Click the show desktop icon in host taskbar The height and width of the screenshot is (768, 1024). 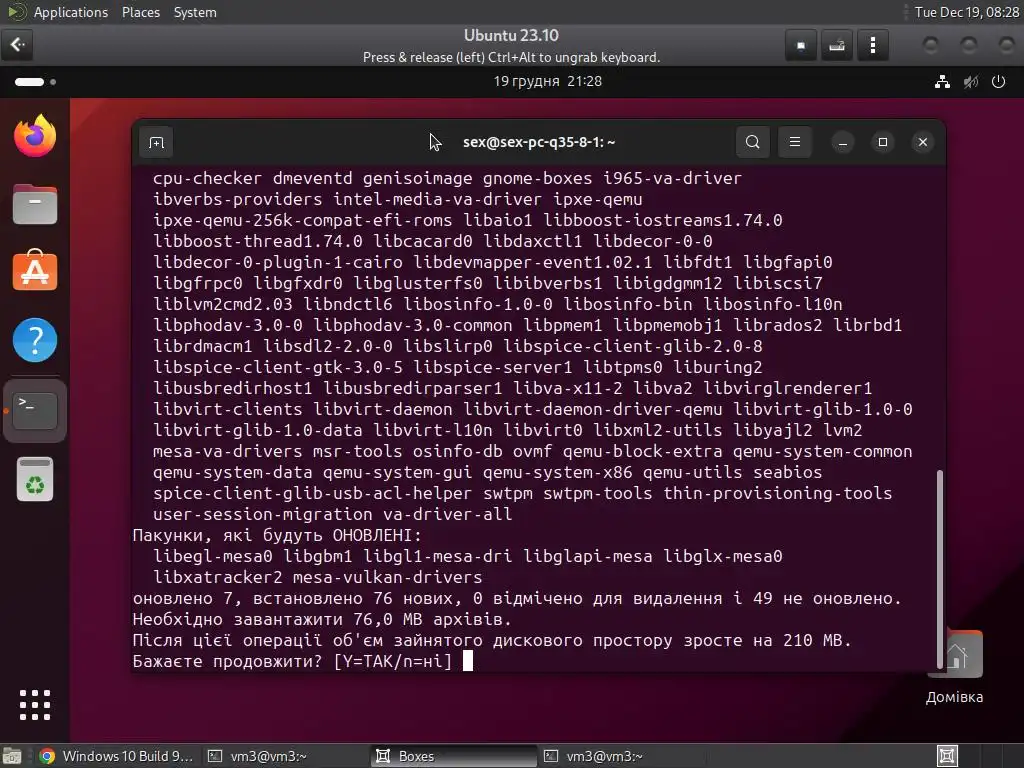(x=12, y=756)
